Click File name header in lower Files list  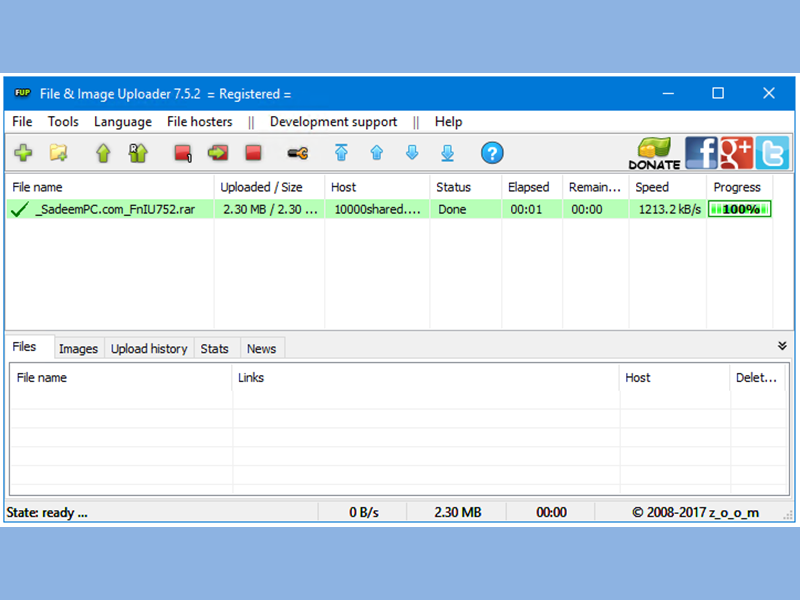click(x=121, y=378)
